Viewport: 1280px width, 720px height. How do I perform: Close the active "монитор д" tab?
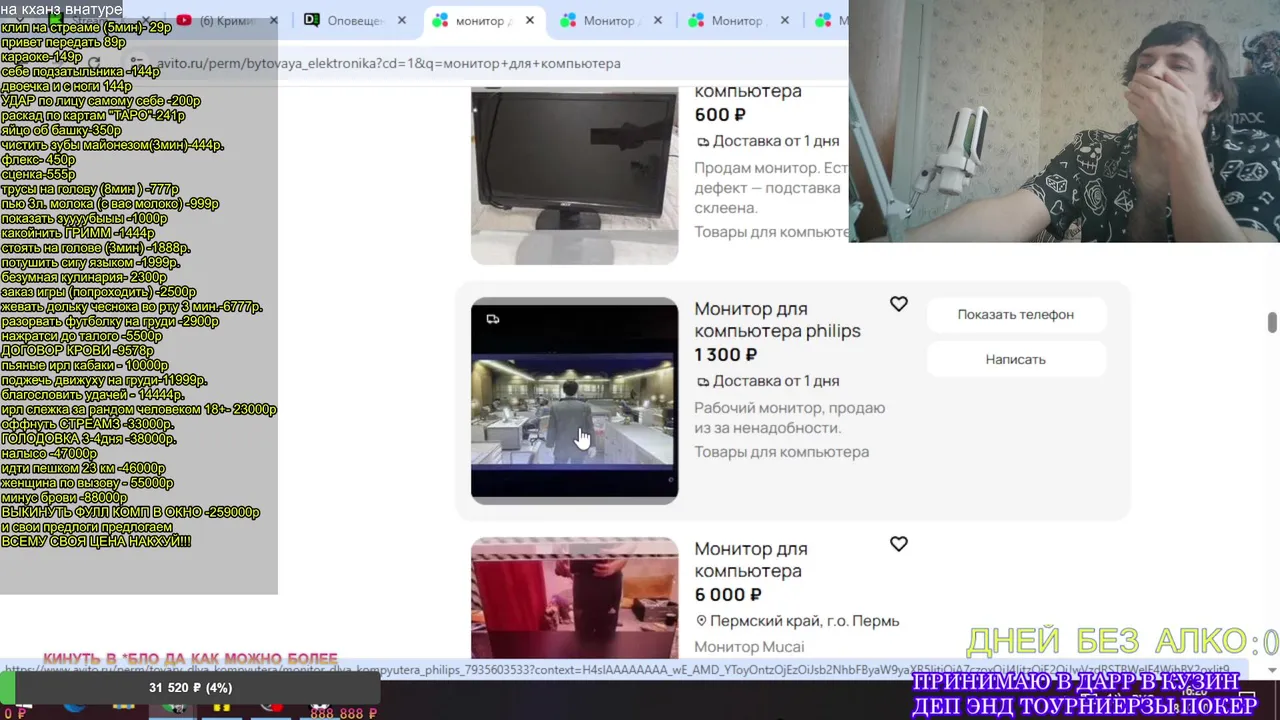[530, 20]
